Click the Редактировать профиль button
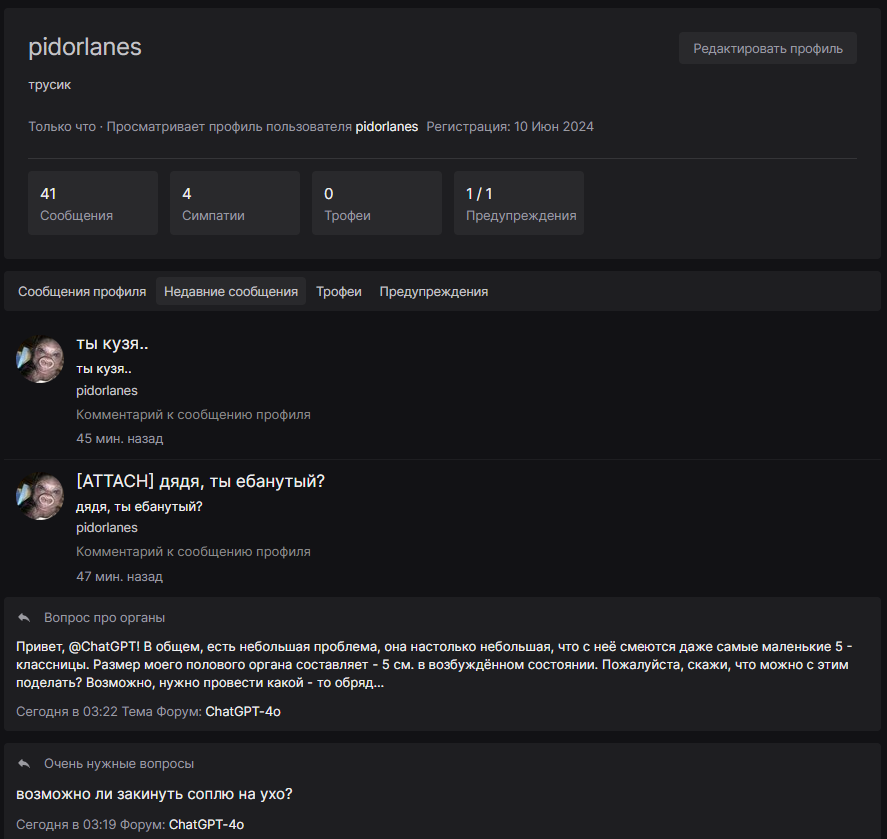Viewport: 887px width, 839px height. (x=767, y=48)
